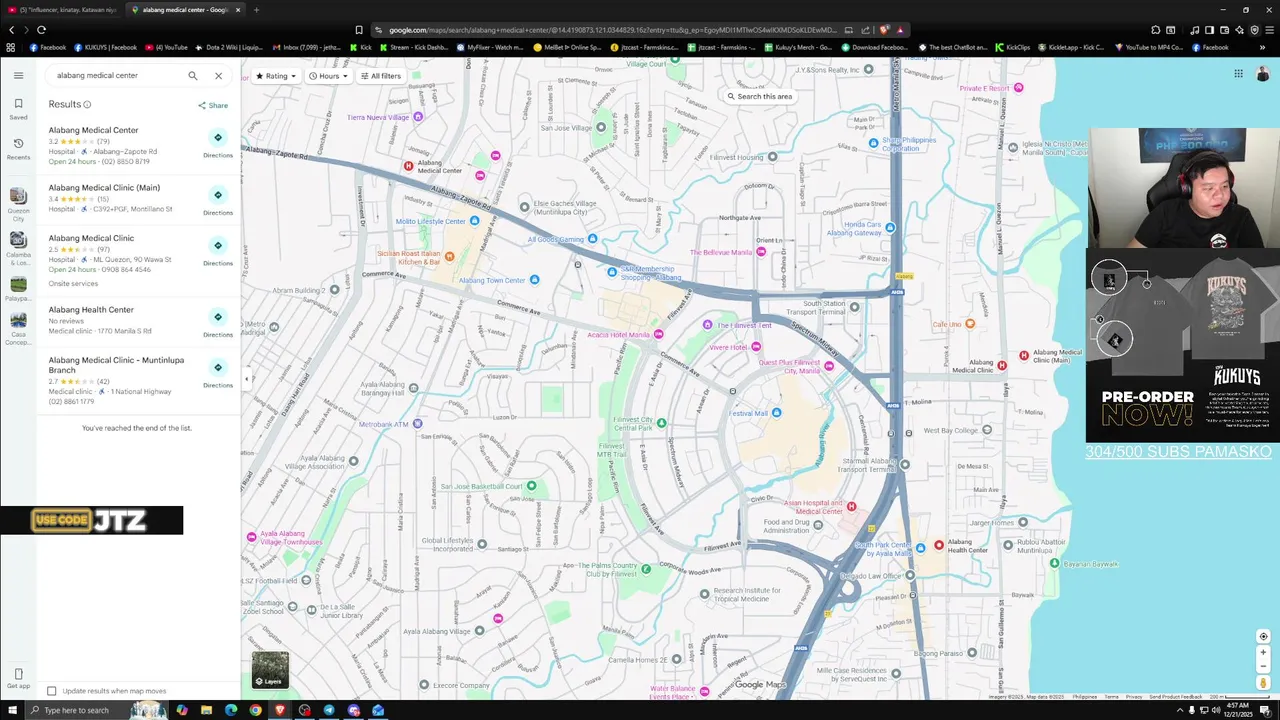Show your location with the target icon
The height and width of the screenshot is (720, 1280).
coord(1263,636)
